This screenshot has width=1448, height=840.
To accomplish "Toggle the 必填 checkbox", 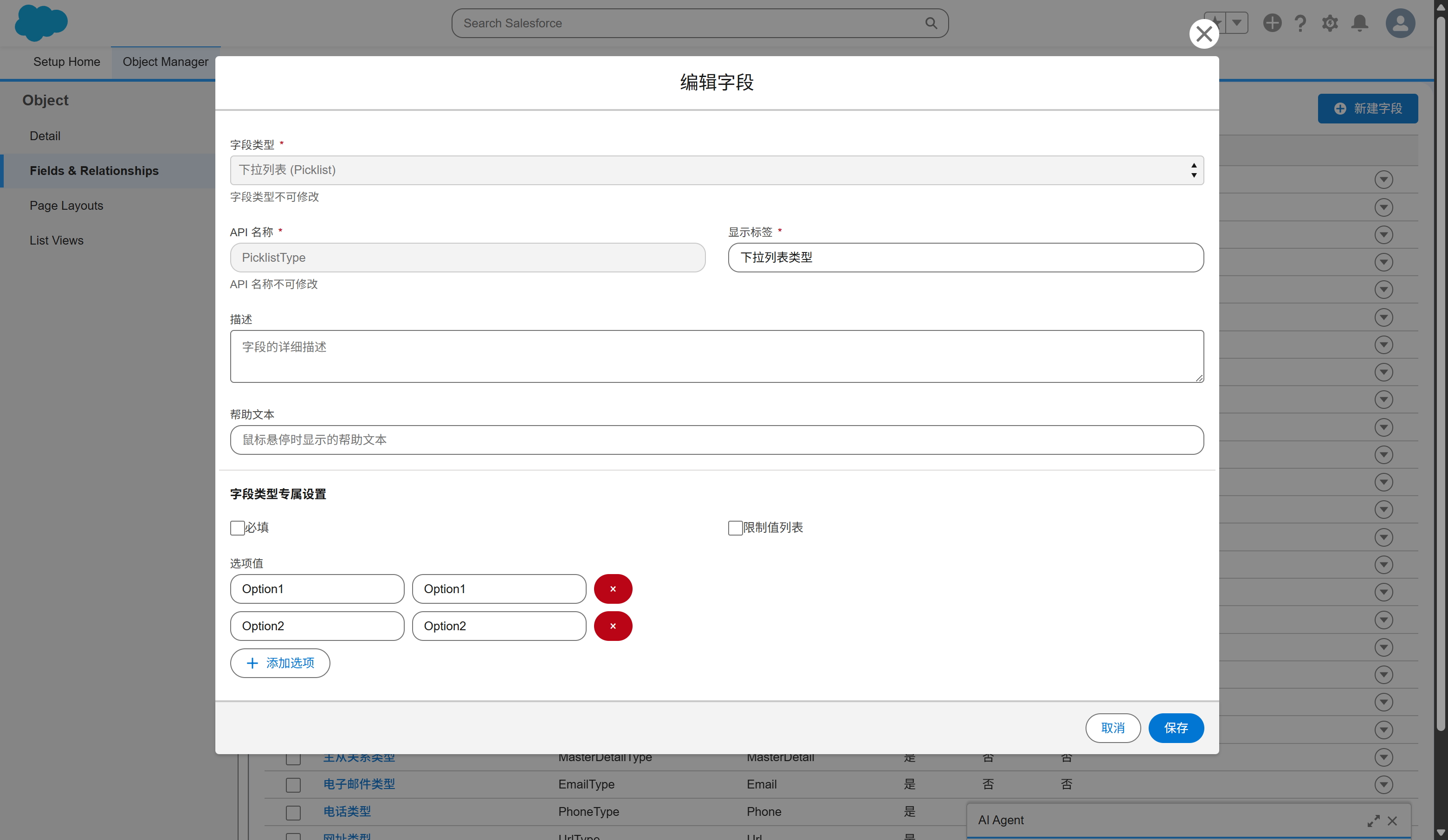I will pyautogui.click(x=237, y=528).
